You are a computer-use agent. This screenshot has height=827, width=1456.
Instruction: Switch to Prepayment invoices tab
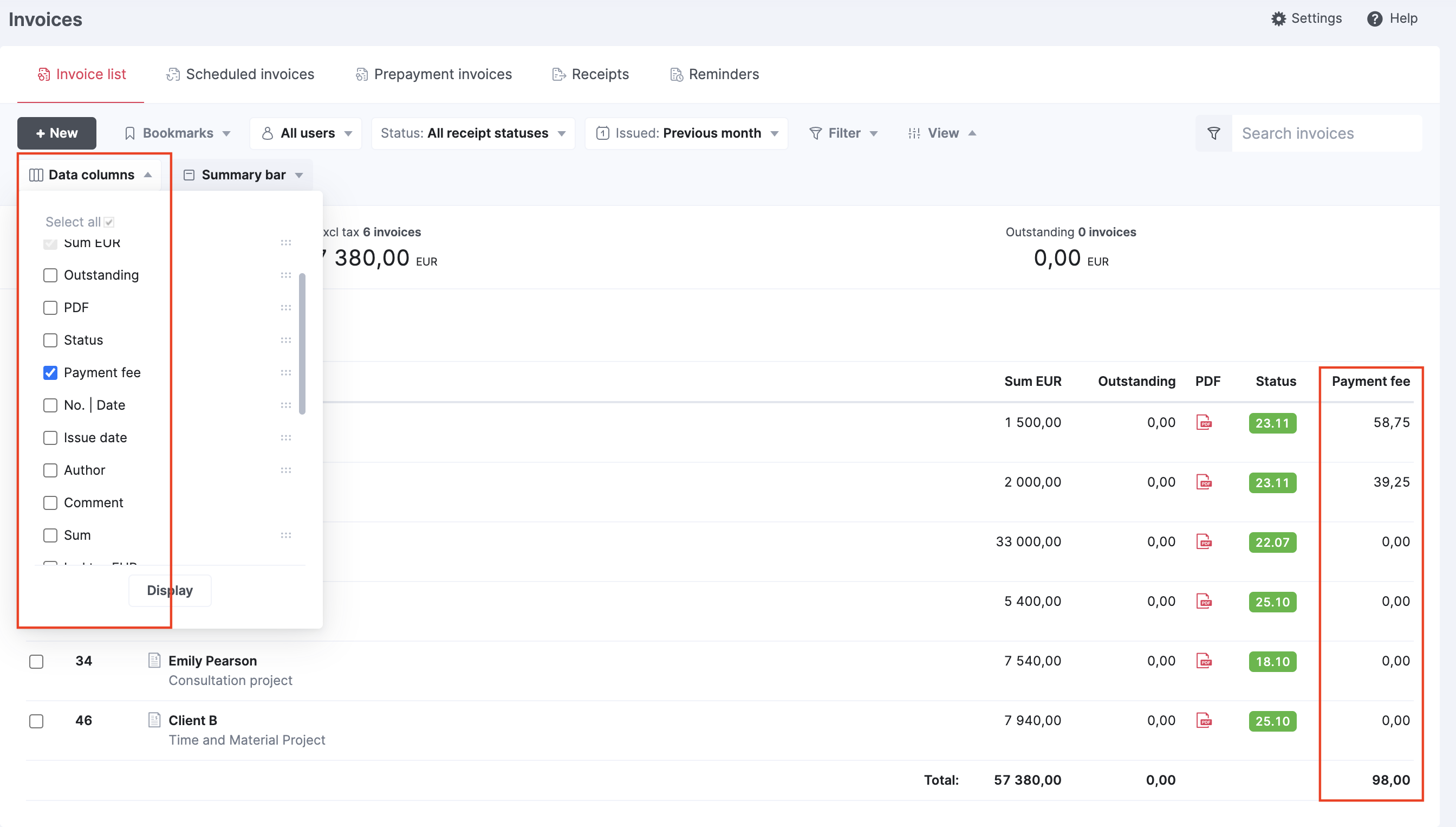pyautogui.click(x=434, y=74)
